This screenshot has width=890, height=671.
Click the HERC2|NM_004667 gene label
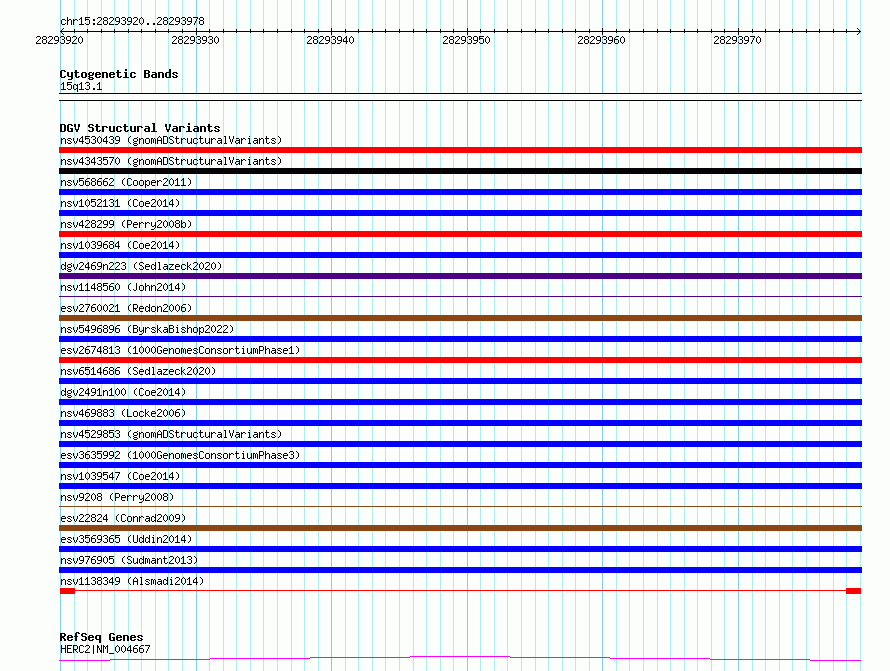point(105,649)
